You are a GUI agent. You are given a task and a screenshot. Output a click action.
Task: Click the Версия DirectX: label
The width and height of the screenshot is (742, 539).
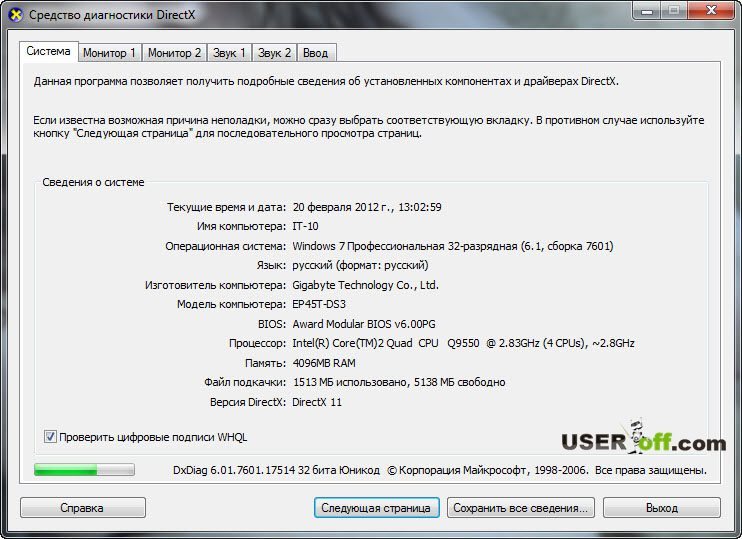coord(248,402)
